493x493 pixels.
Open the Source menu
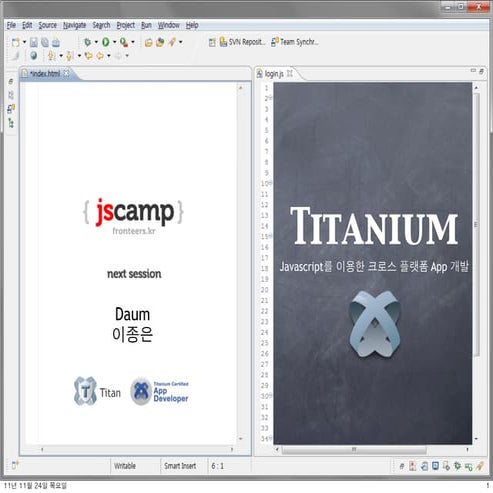(47, 25)
